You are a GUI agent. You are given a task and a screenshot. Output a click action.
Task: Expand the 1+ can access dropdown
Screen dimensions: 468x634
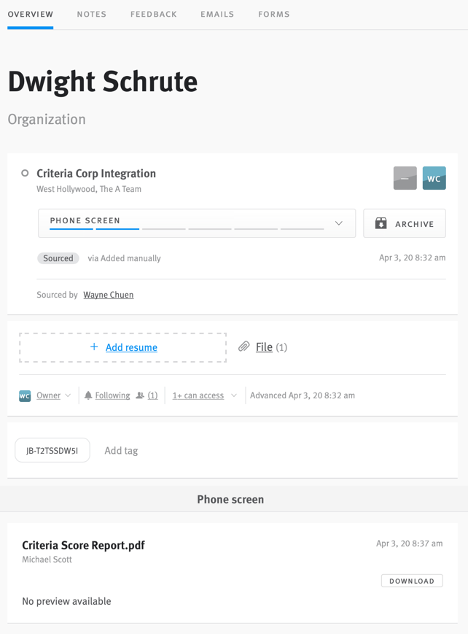pos(204,395)
